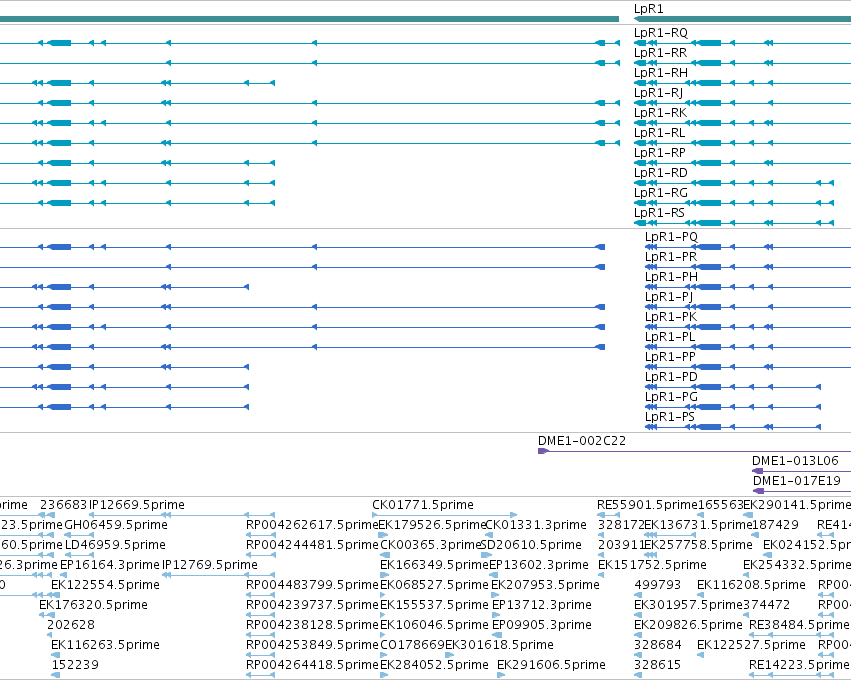This screenshot has width=851, height=680.
Task: Click the LpR1-RJ transcript label
Action: point(658,93)
